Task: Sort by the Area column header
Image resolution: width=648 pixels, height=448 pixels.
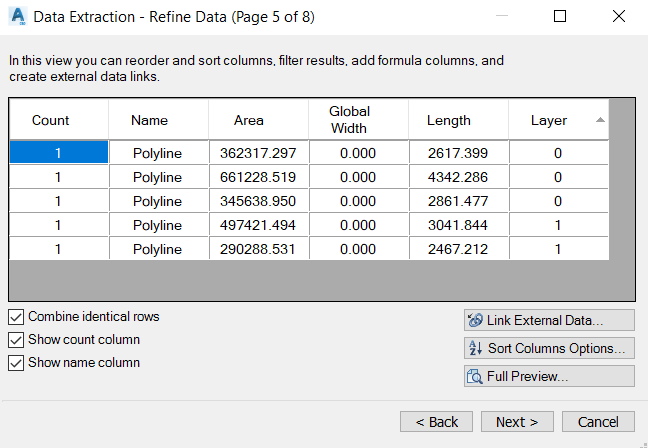Action: [x=249, y=120]
